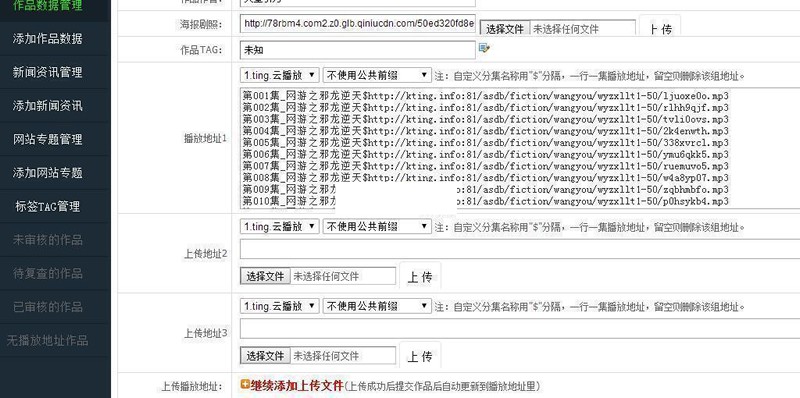Click the empty 上传地址3 address textarea
The height and width of the screenshot is (398, 800).
(520, 329)
